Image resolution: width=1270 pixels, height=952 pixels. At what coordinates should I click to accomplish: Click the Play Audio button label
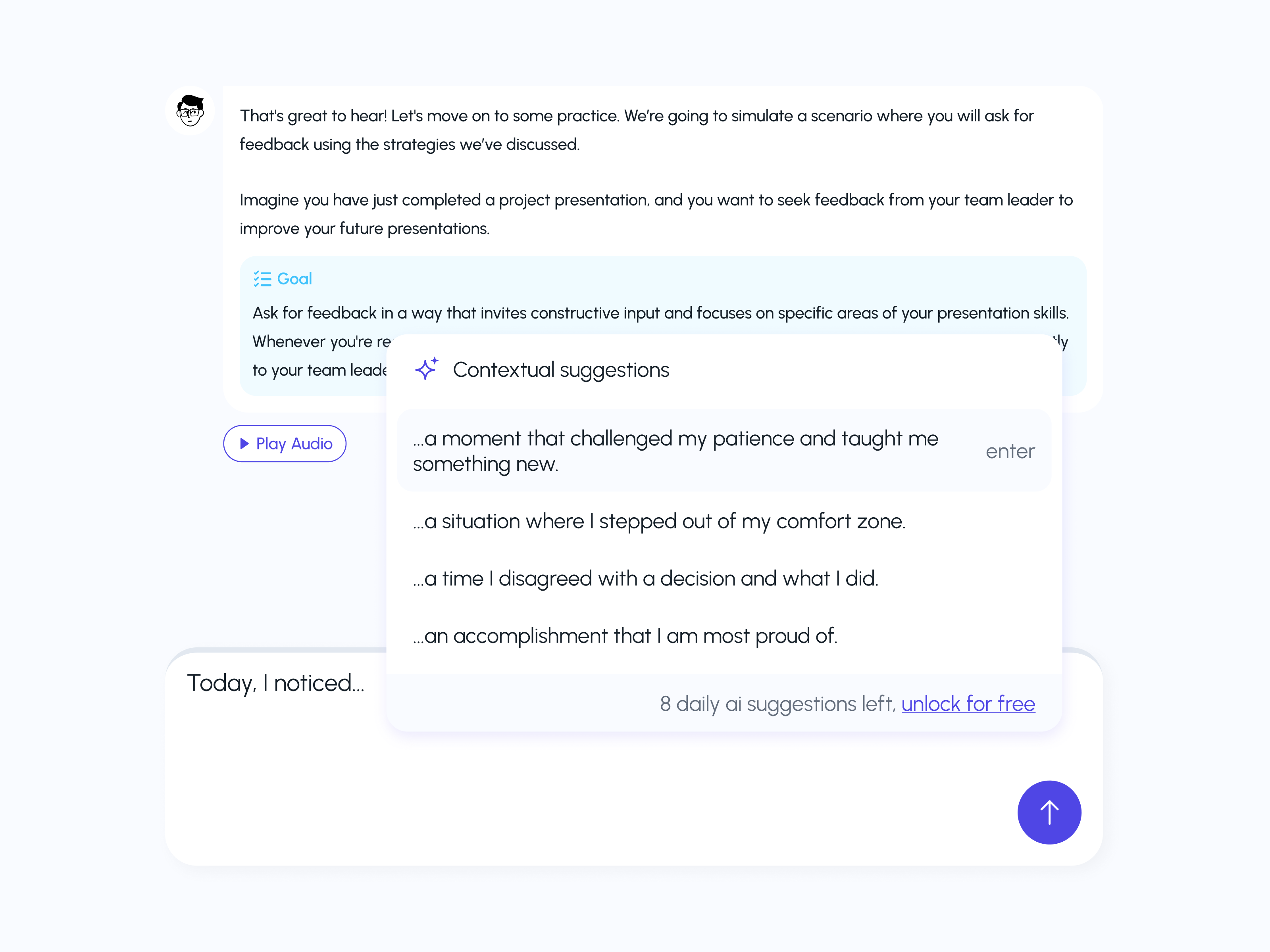tap(293, 443)
